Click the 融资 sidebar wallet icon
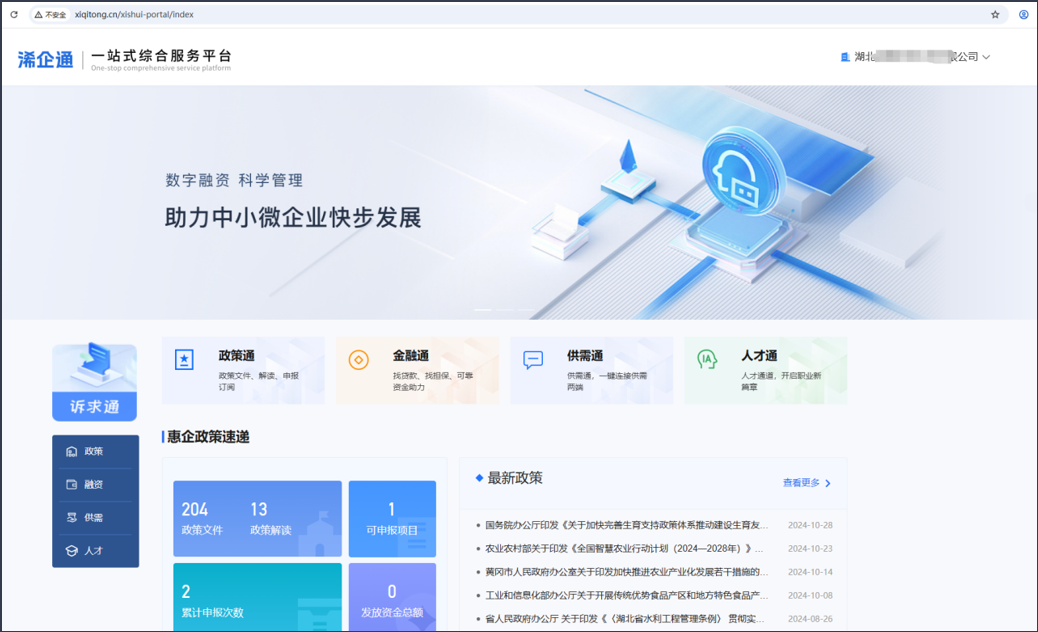The width and height of the screenshot is (1038, 632). coord(71,484)
